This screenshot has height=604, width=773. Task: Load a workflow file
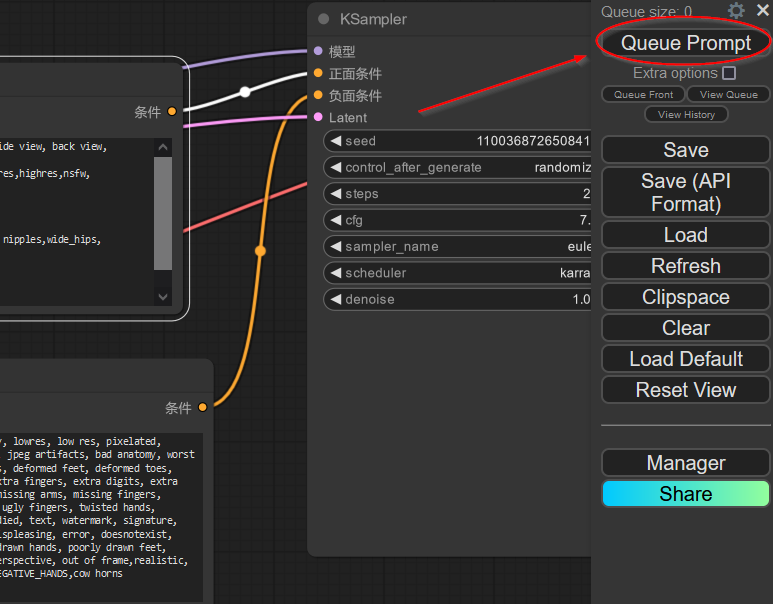click(685, 235)
